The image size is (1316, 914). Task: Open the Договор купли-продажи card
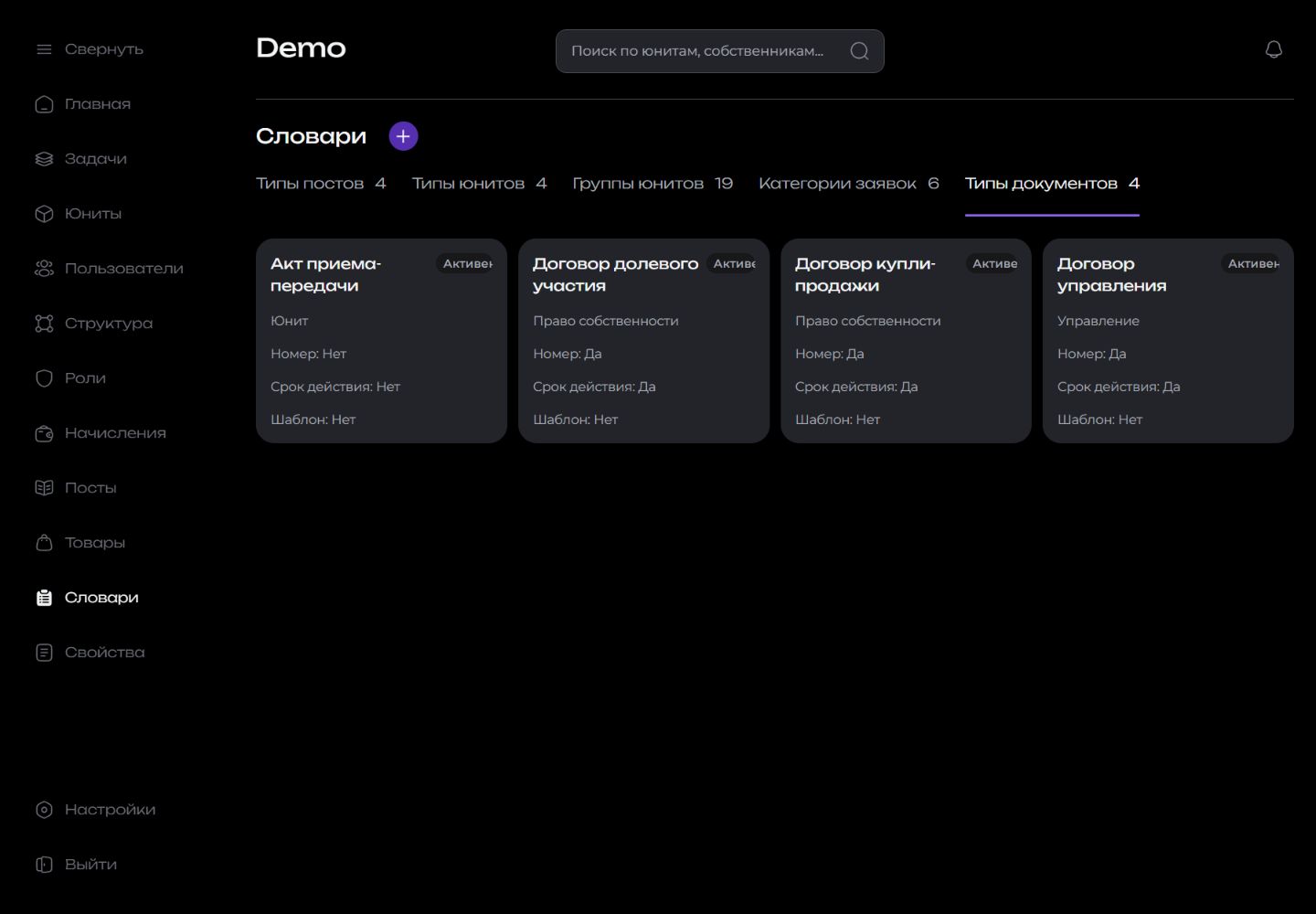(906, 341)
